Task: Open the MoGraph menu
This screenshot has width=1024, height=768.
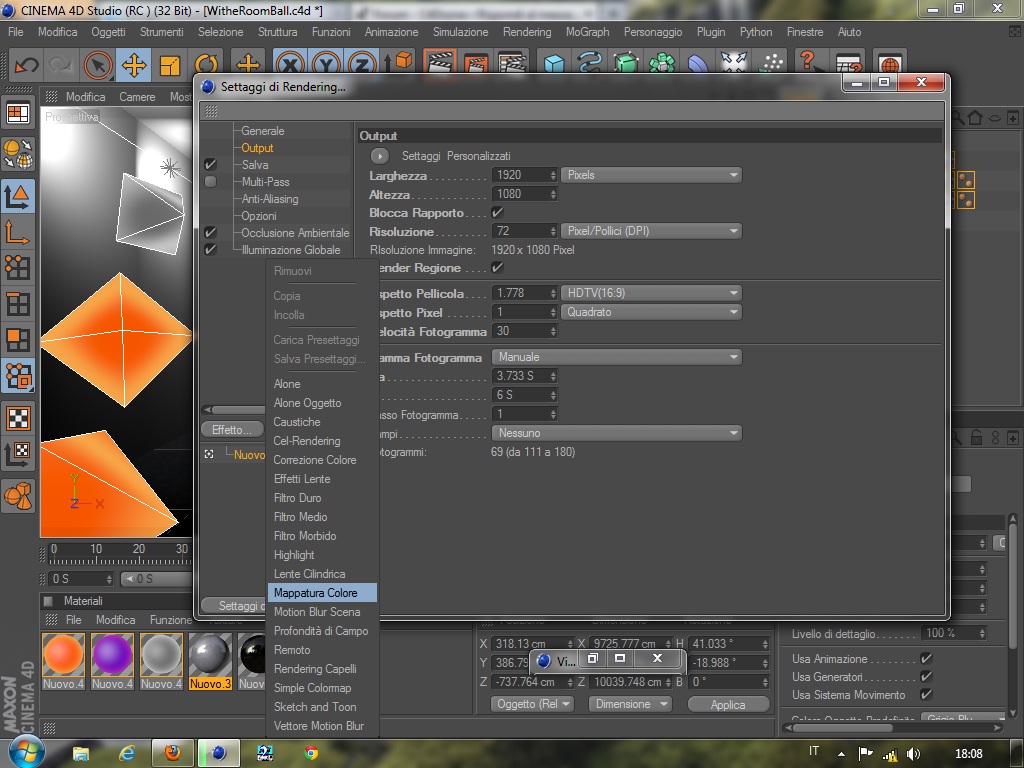Action: tap(587, 32)
